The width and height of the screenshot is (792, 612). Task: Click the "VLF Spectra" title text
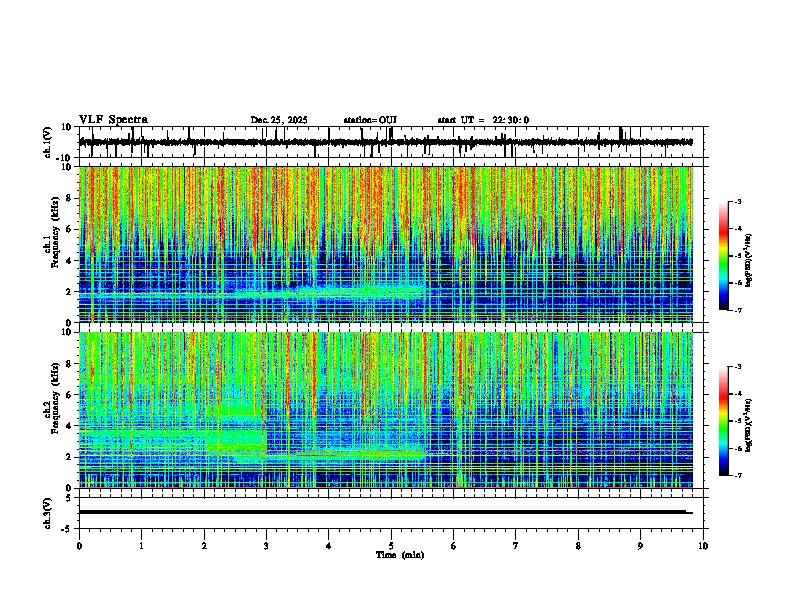coord(113,119)
